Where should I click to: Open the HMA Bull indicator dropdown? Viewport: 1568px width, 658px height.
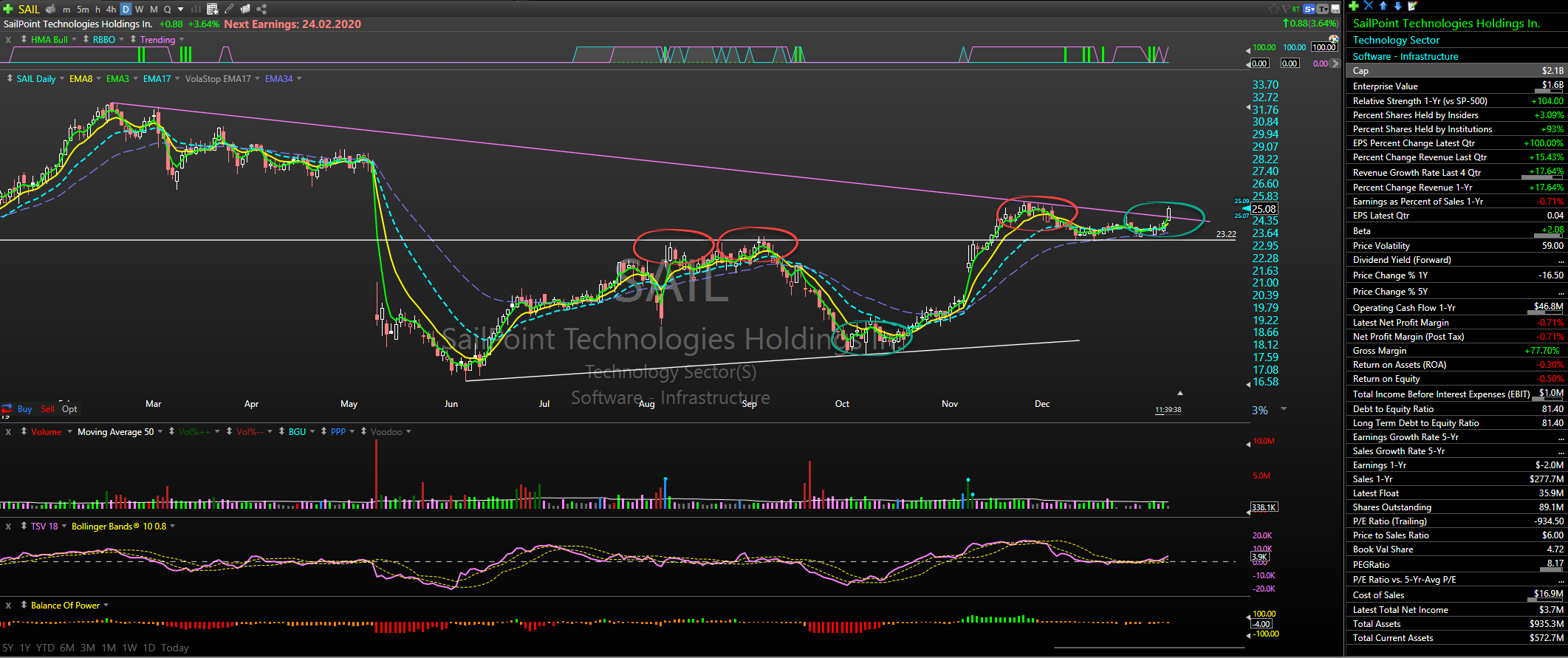(74, 39)
